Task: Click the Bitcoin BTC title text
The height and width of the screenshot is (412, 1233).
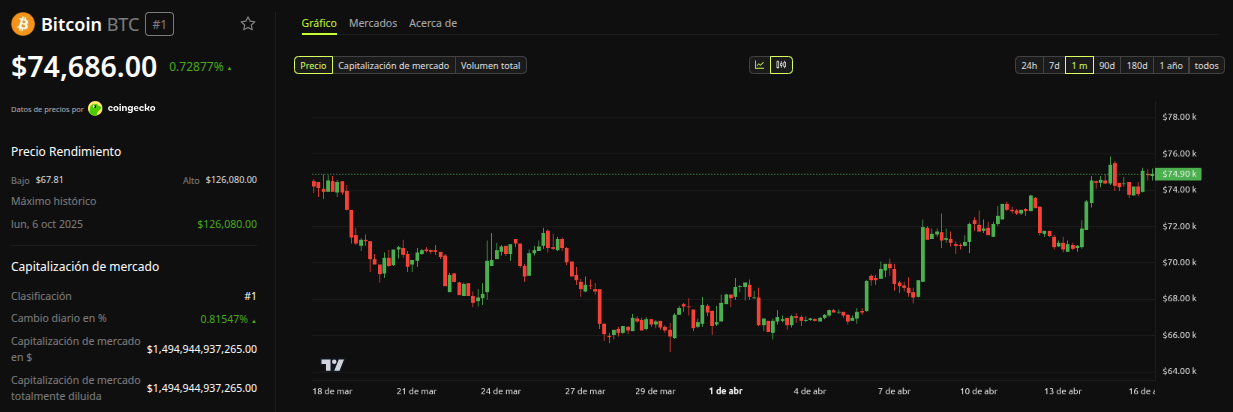Action: click(x=90, y=24)
